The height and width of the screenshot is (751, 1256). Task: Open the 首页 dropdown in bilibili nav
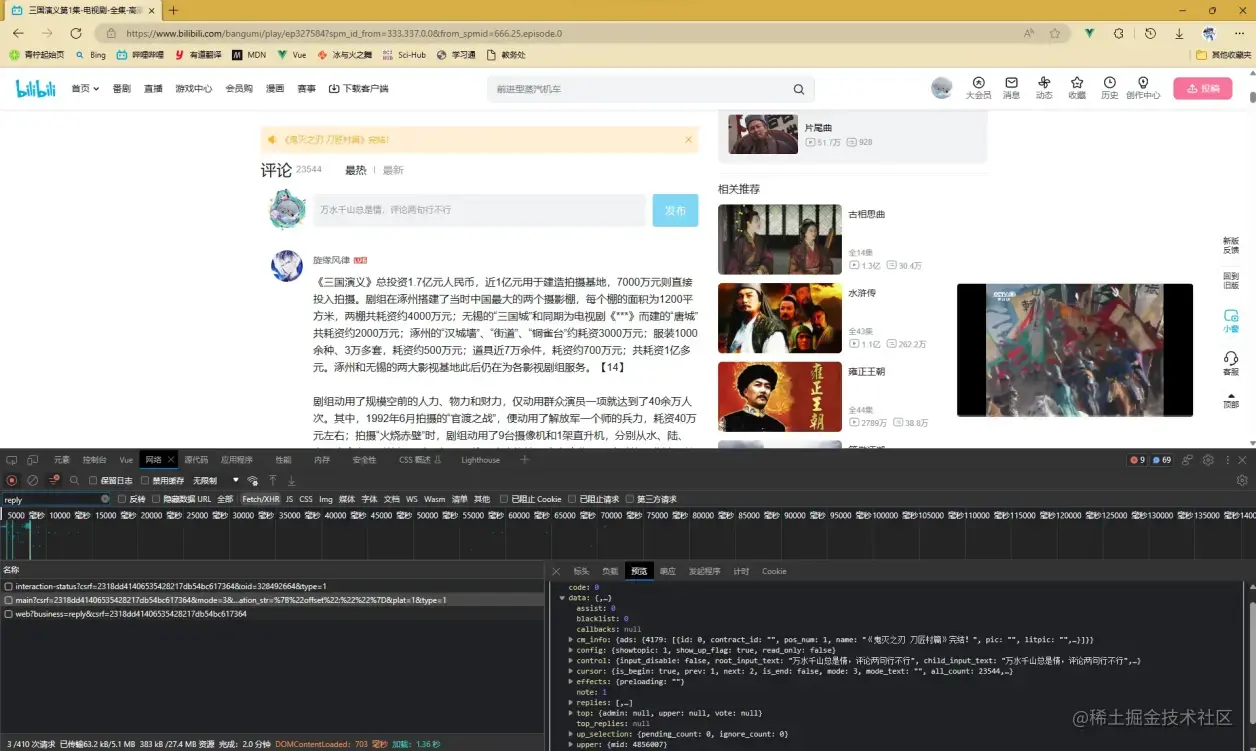pos(85,89)
